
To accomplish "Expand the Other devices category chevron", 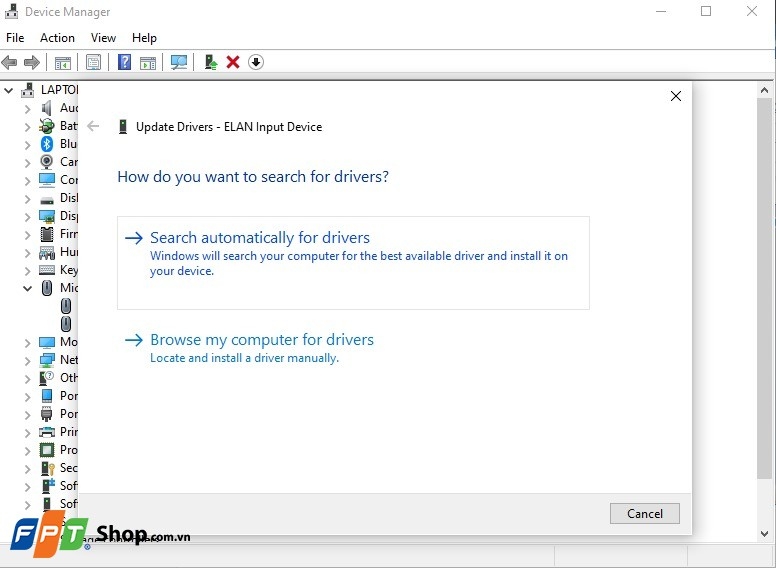I will tap(27, 379).
